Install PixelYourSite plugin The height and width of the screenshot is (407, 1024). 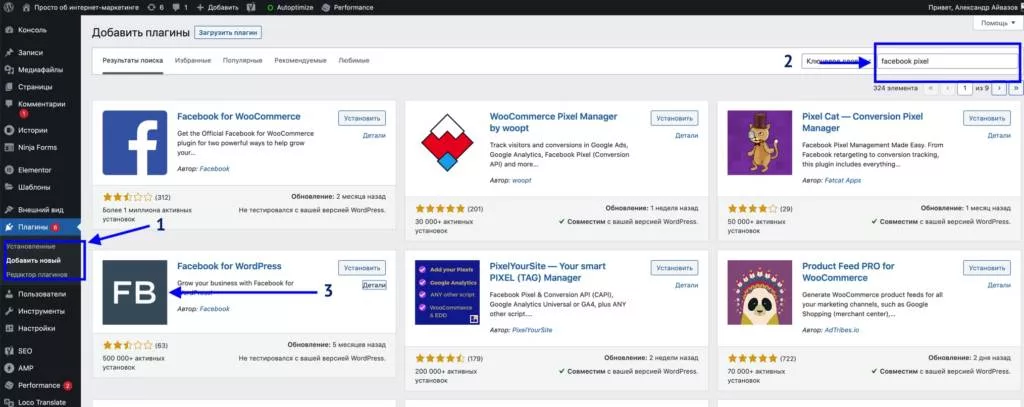(674, 268)
